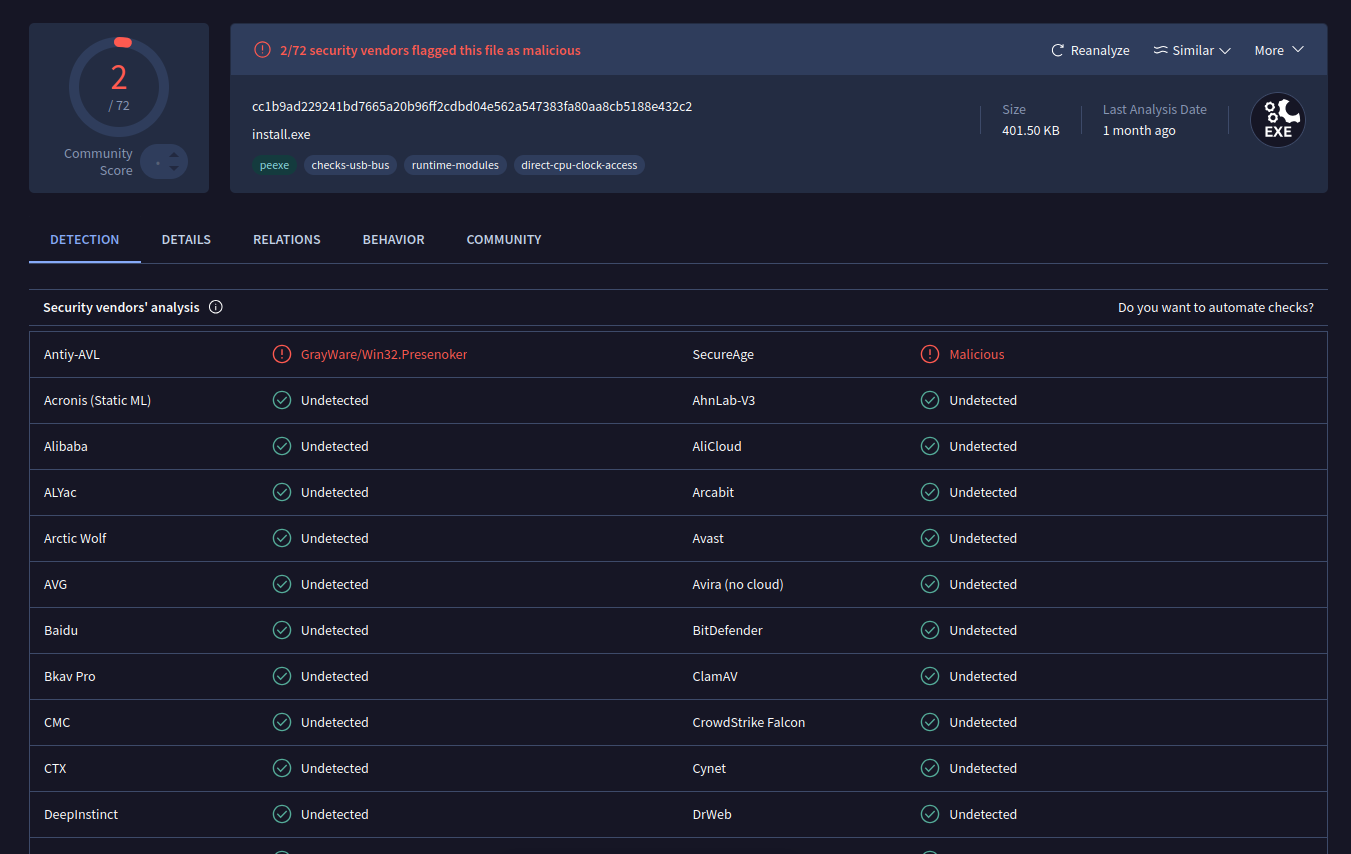Click the DeepInstinct vendor name
Viewport: 1351px width, 854px height.
coord(81,814)
